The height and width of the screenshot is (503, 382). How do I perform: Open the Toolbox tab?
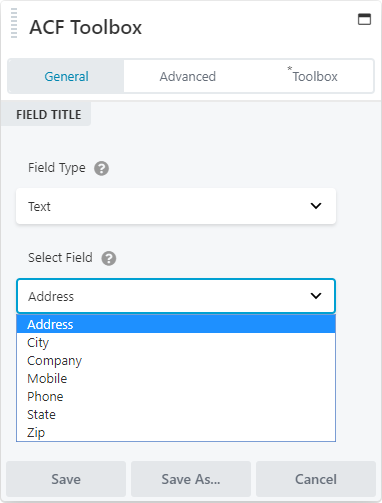coord(313,76)
